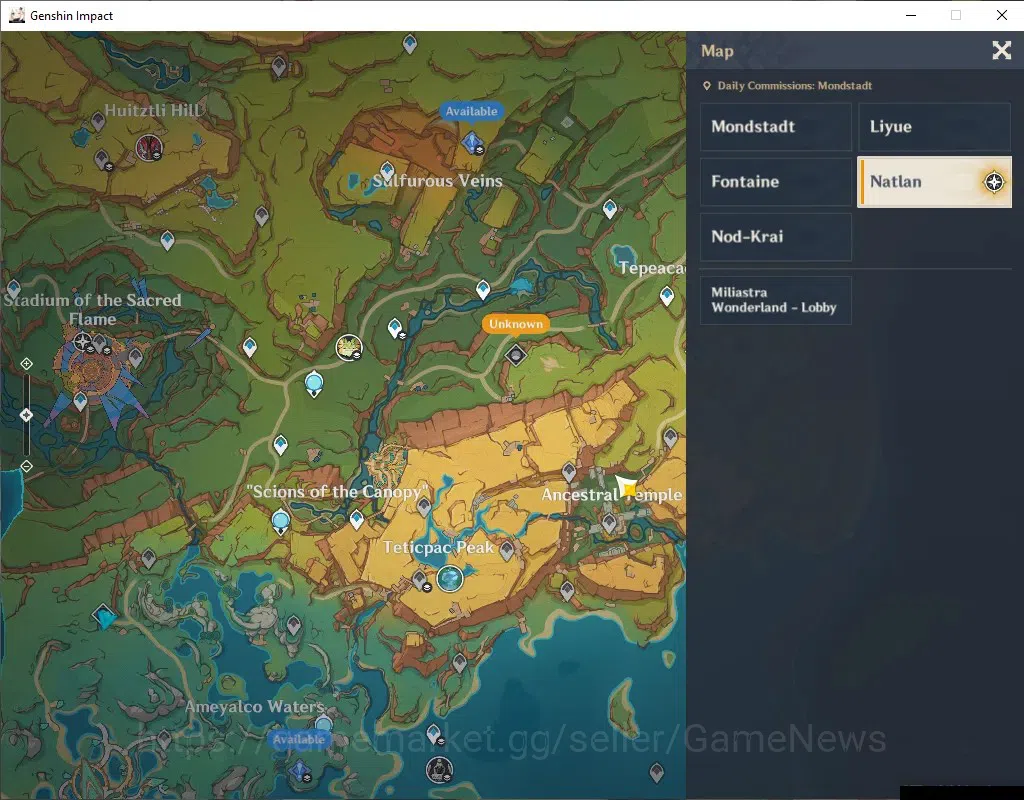Click the Statue of Seven at Teticpac Peak
Screen dimensions: 1024x800
click(450, 578)
